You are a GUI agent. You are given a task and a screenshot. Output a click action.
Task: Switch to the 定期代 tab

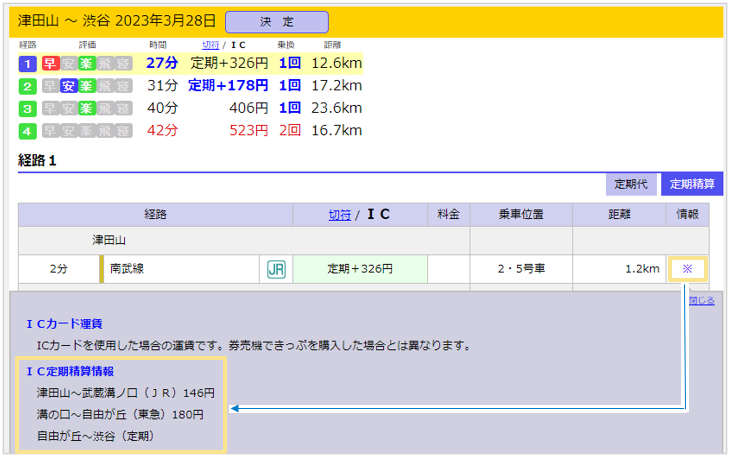click(631, 184)
